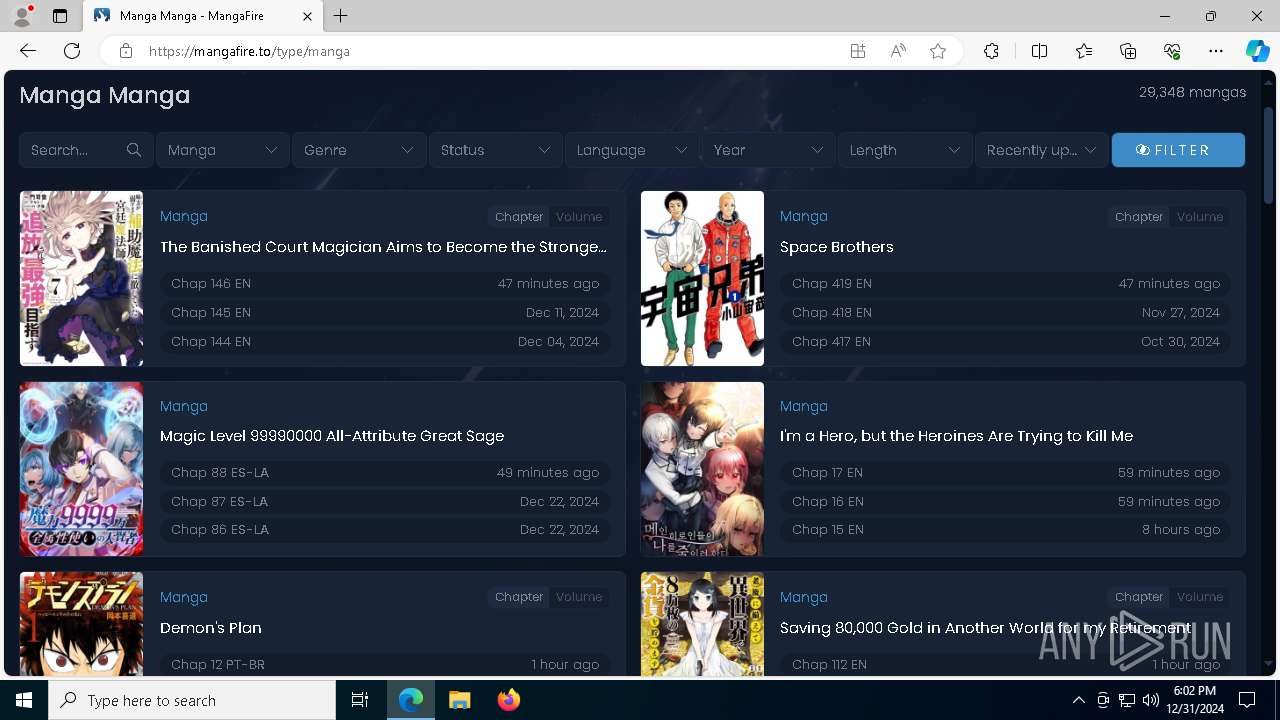This screenshot has width=1280, height=720.
Task: Open Chap 12 PT-BR row
Action: pos(385,664)
